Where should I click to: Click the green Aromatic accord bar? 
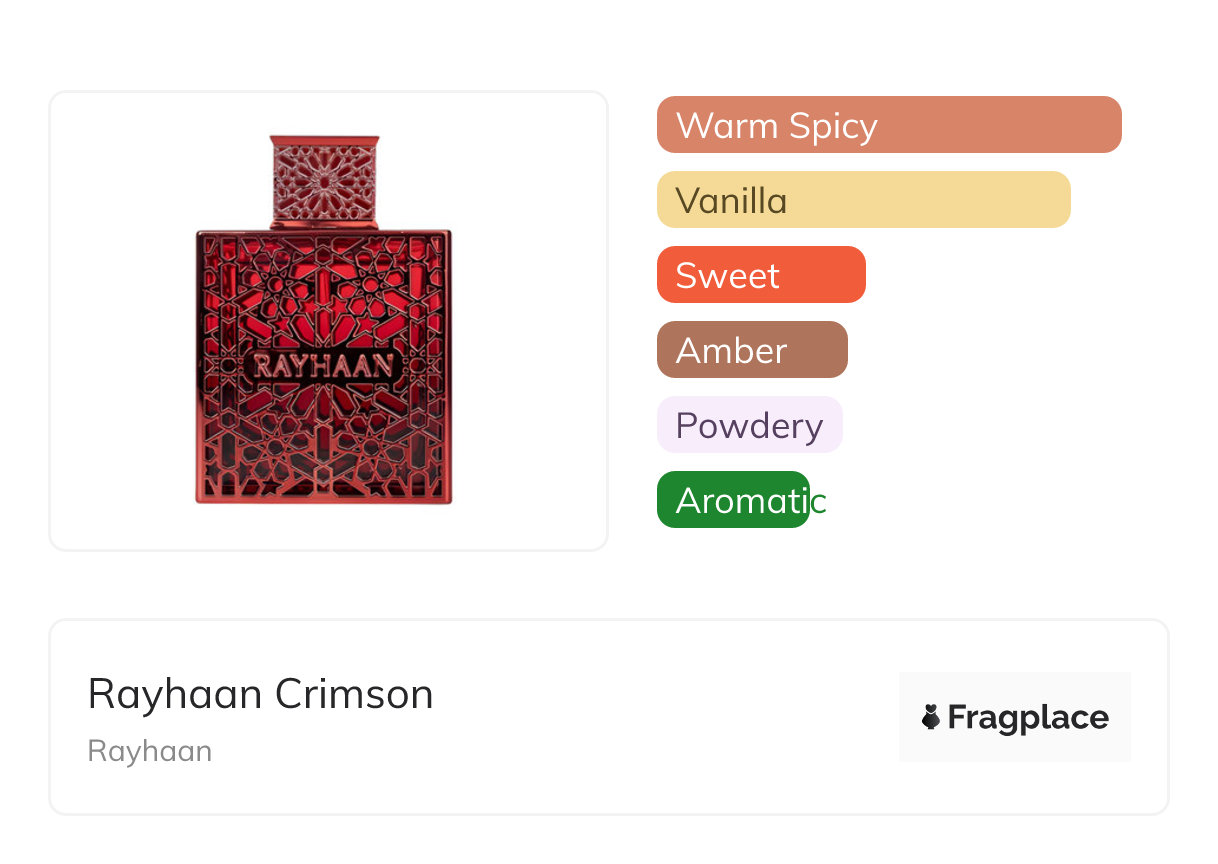(x=732, y=500)
